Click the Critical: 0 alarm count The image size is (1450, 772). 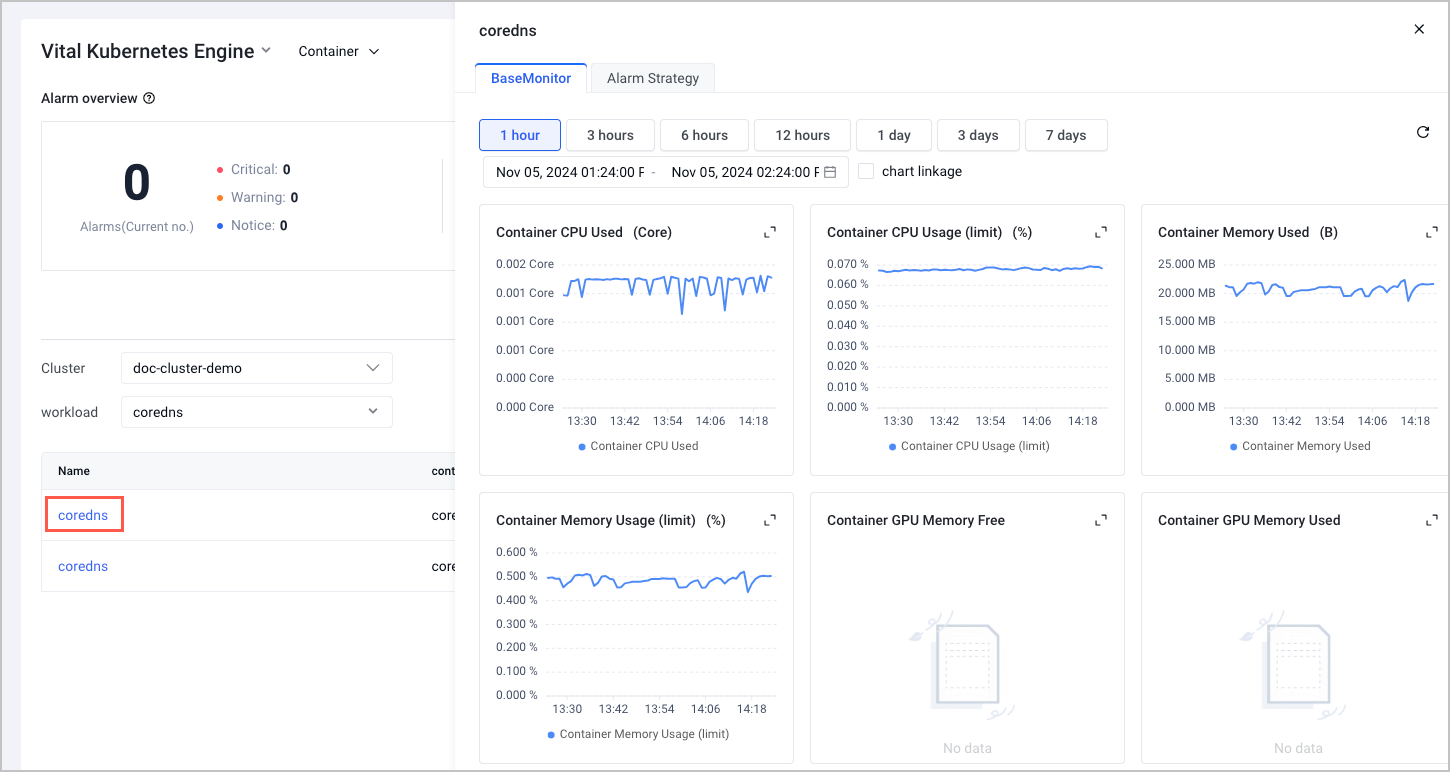(254, 170)
